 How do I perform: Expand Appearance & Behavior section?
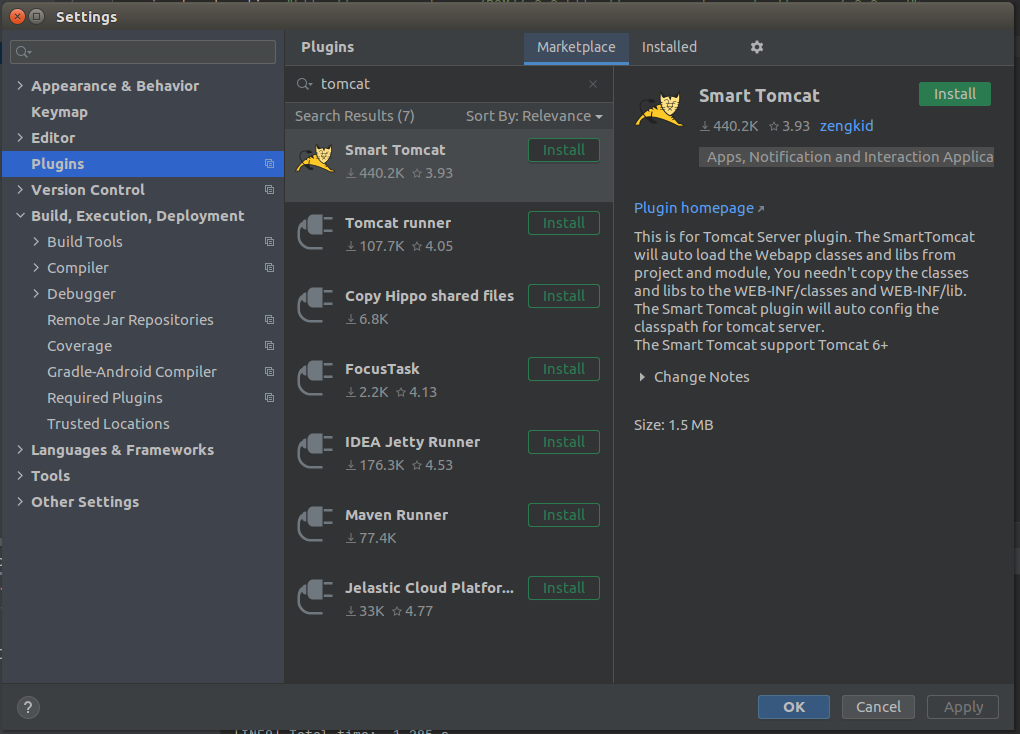20,85
